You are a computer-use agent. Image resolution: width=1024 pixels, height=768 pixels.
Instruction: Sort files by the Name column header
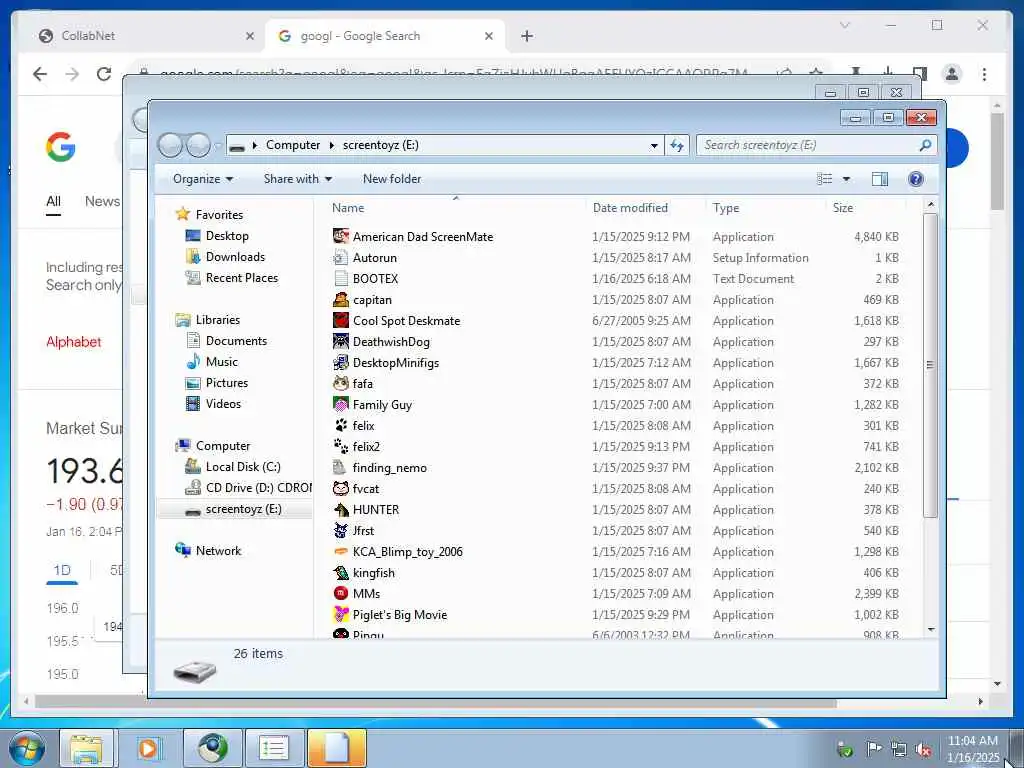point(455,208)
